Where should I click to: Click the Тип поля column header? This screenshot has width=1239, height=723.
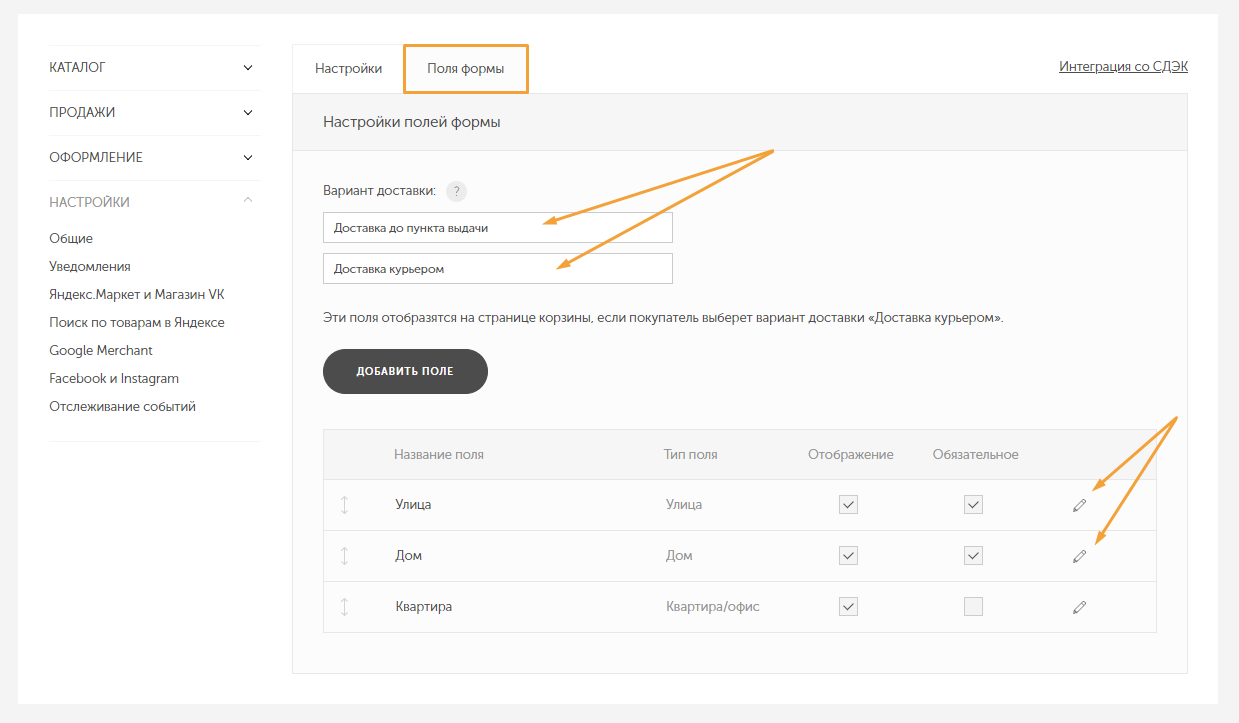[691, 454]
